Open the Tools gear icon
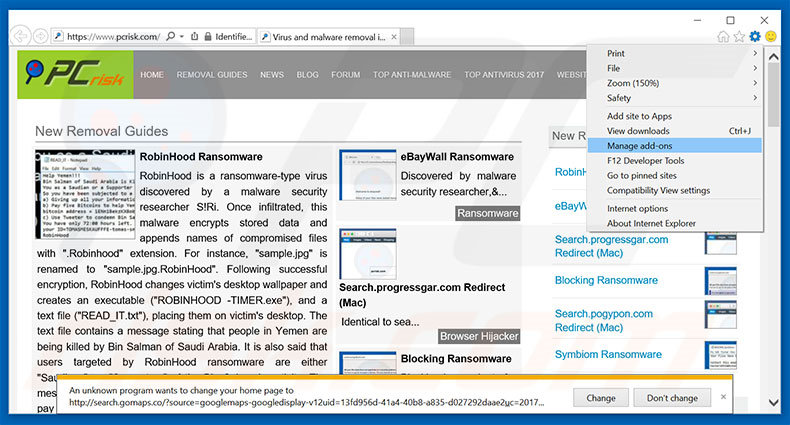Image resolution: width=790 pixels, height=425 pixels. 755,36
